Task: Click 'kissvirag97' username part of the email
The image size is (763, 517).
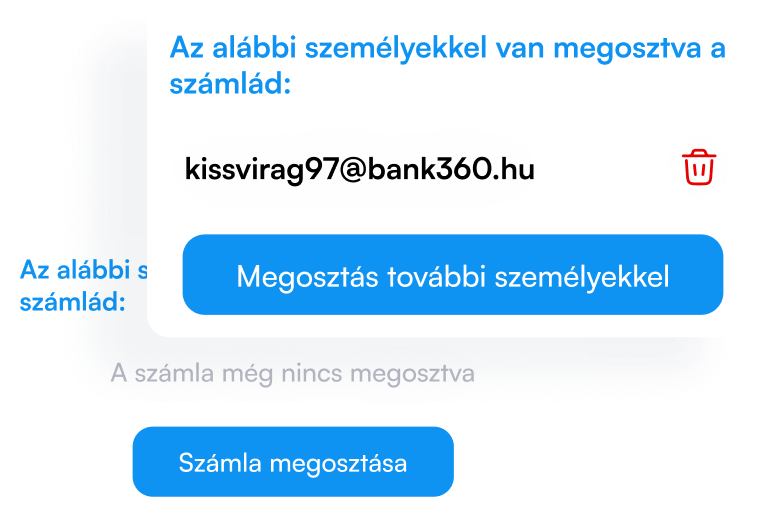Action: click(x=262, y=170)
